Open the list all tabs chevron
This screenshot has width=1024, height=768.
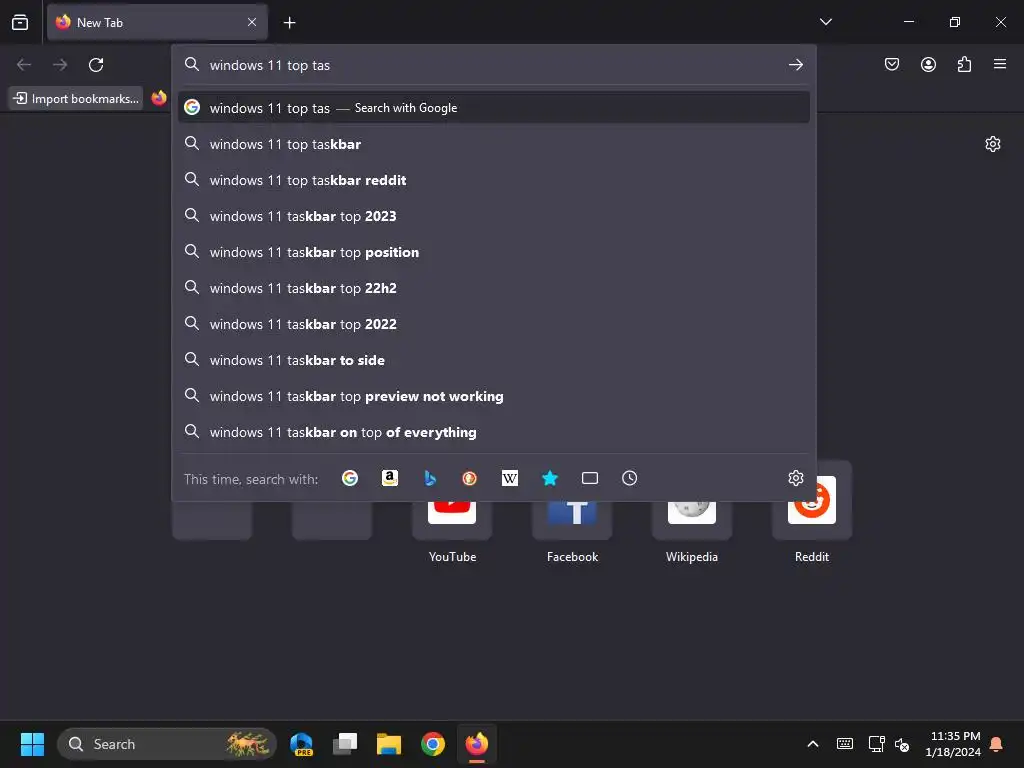825,22
